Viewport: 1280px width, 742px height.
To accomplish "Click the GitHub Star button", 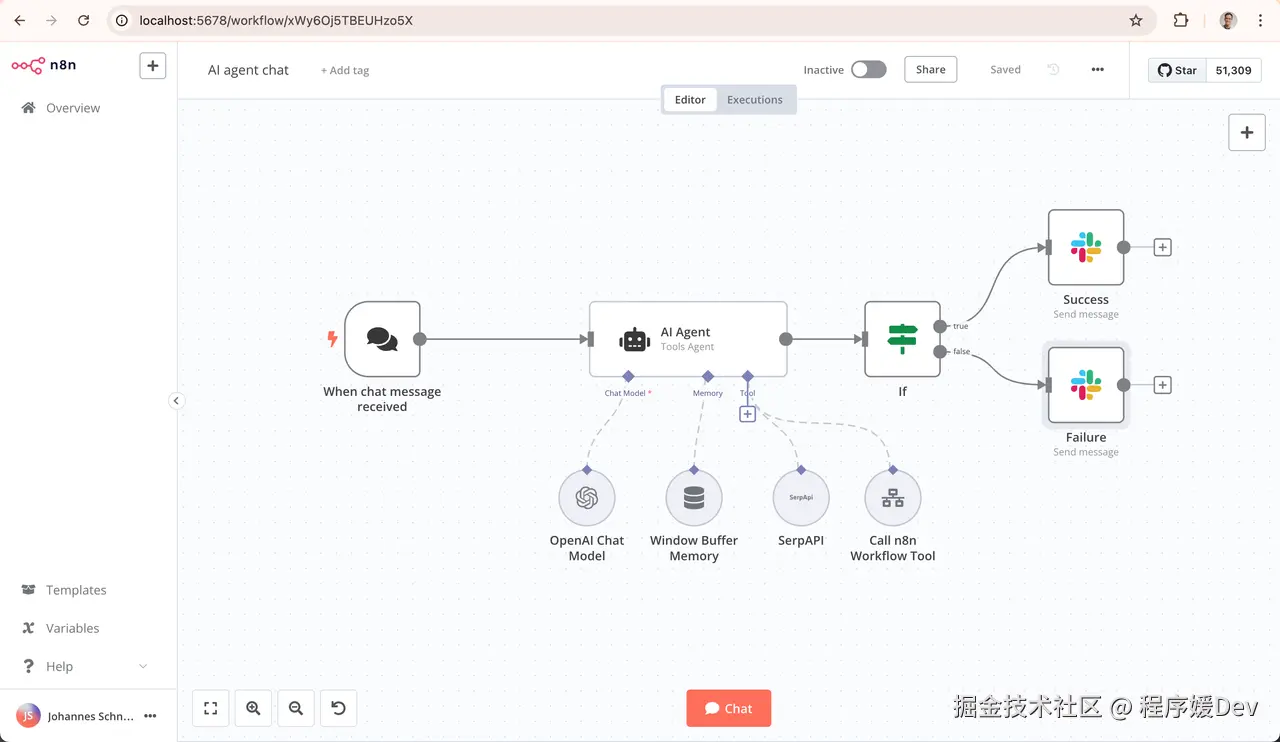I will [1177, 70].
